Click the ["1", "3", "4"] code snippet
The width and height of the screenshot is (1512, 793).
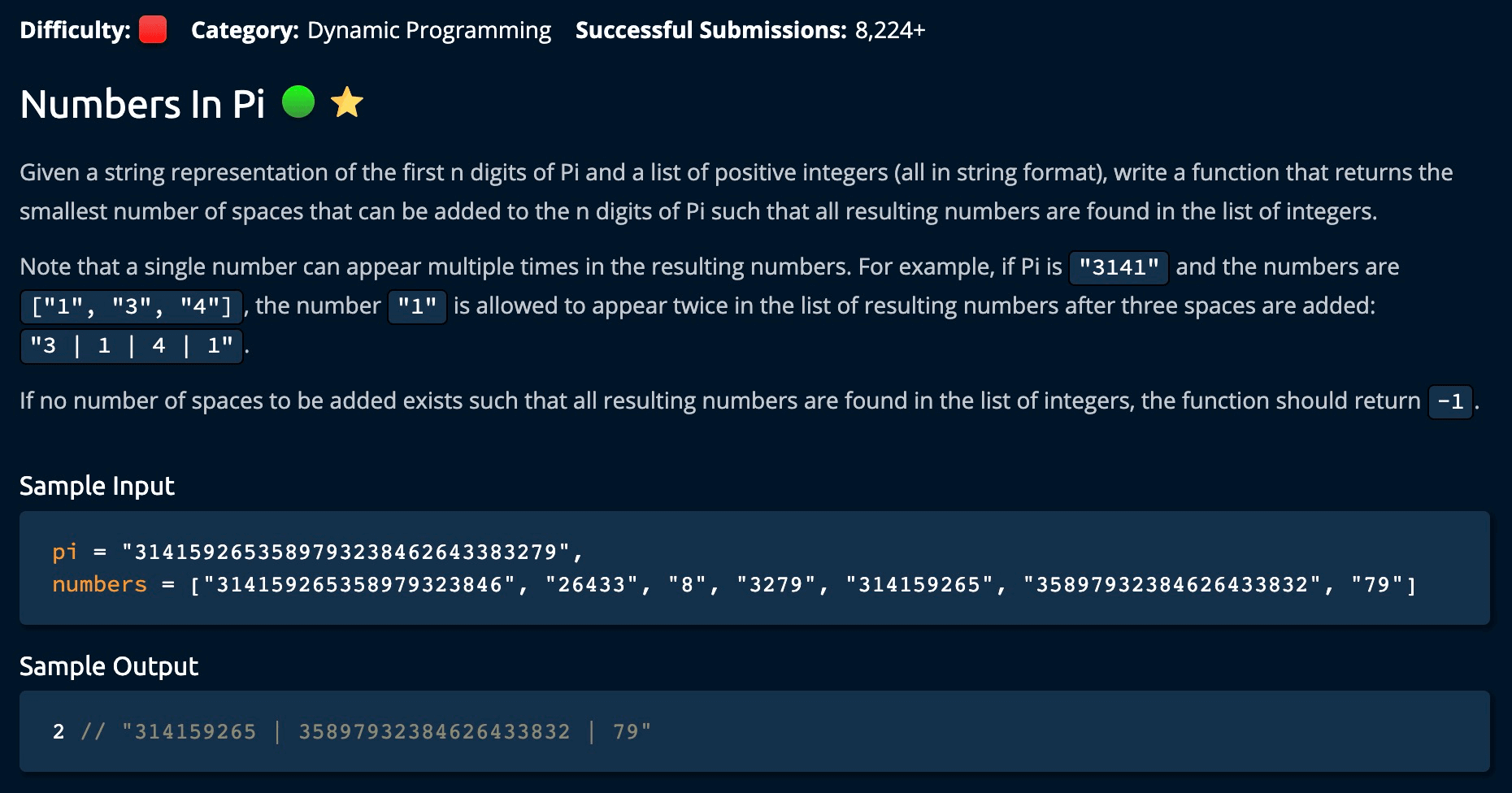[x=132, y=306]
